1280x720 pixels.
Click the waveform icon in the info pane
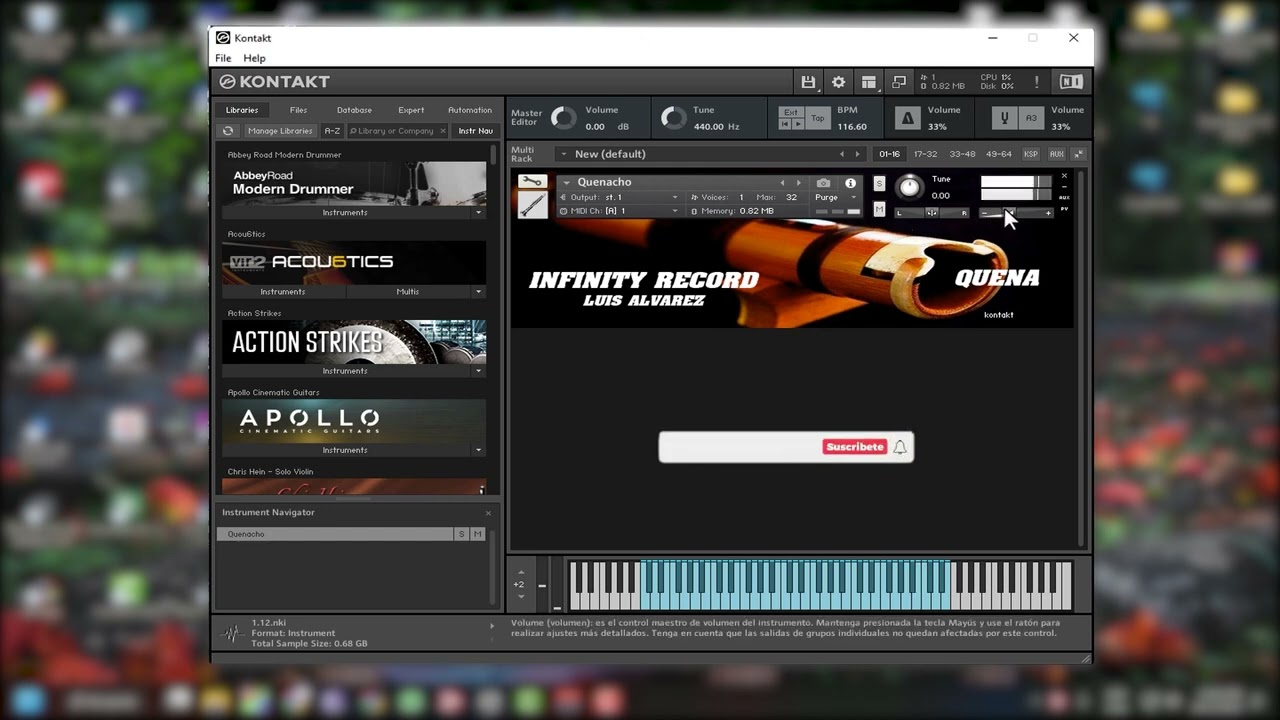pyautogui.click(x=233, y=633)
